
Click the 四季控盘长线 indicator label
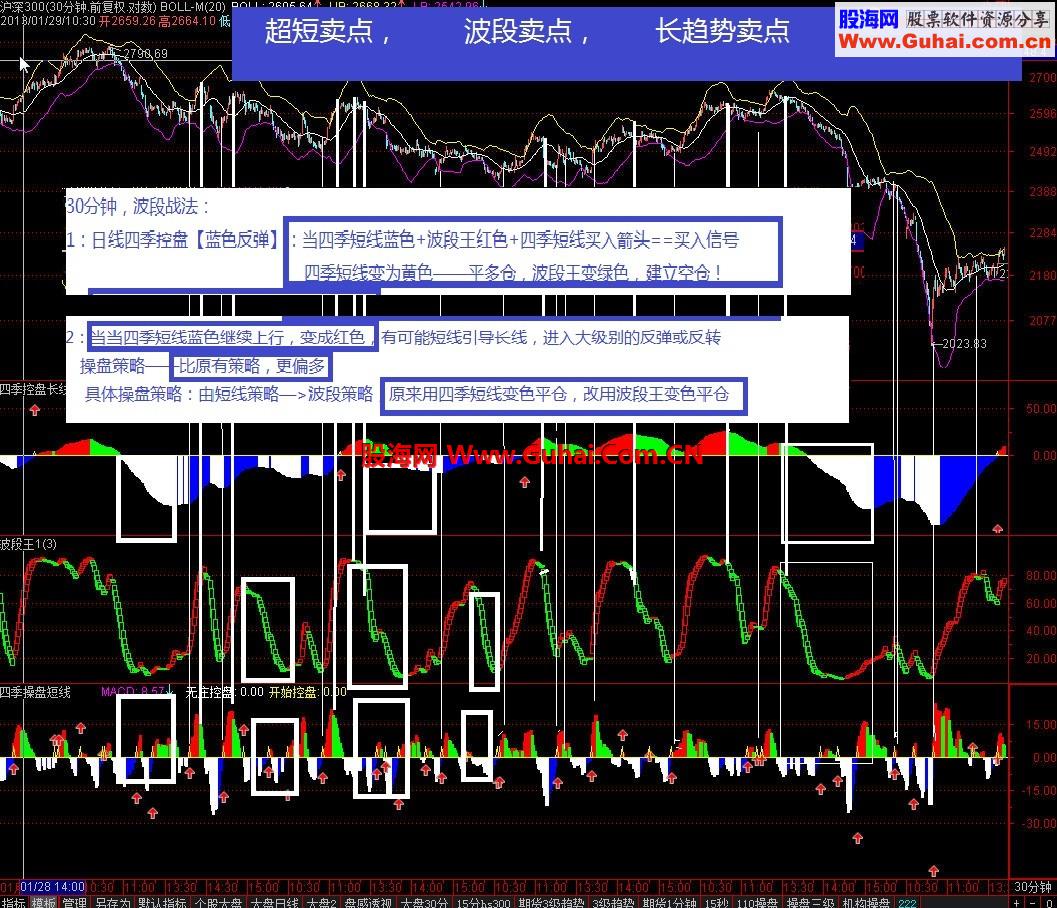[x=33, y=389]
